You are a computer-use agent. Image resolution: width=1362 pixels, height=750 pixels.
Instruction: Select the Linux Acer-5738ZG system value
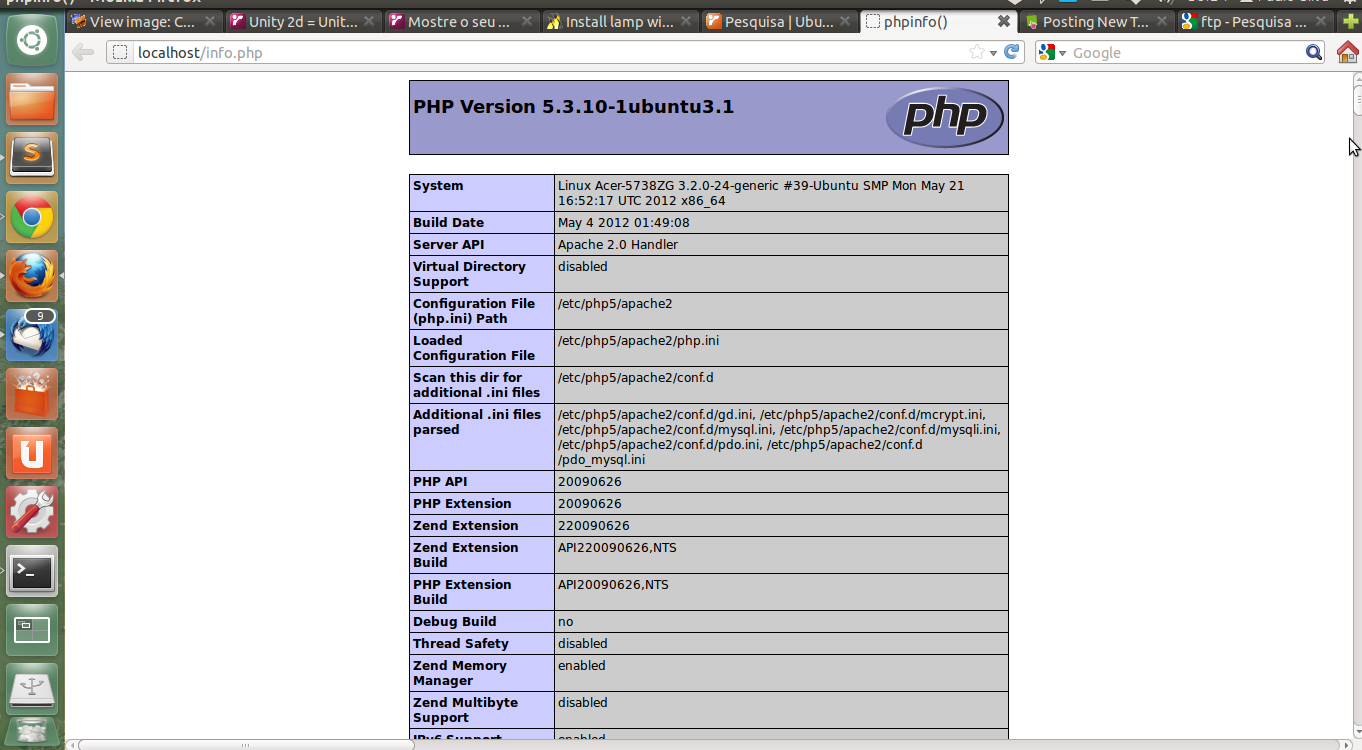[x=761, y=193]
